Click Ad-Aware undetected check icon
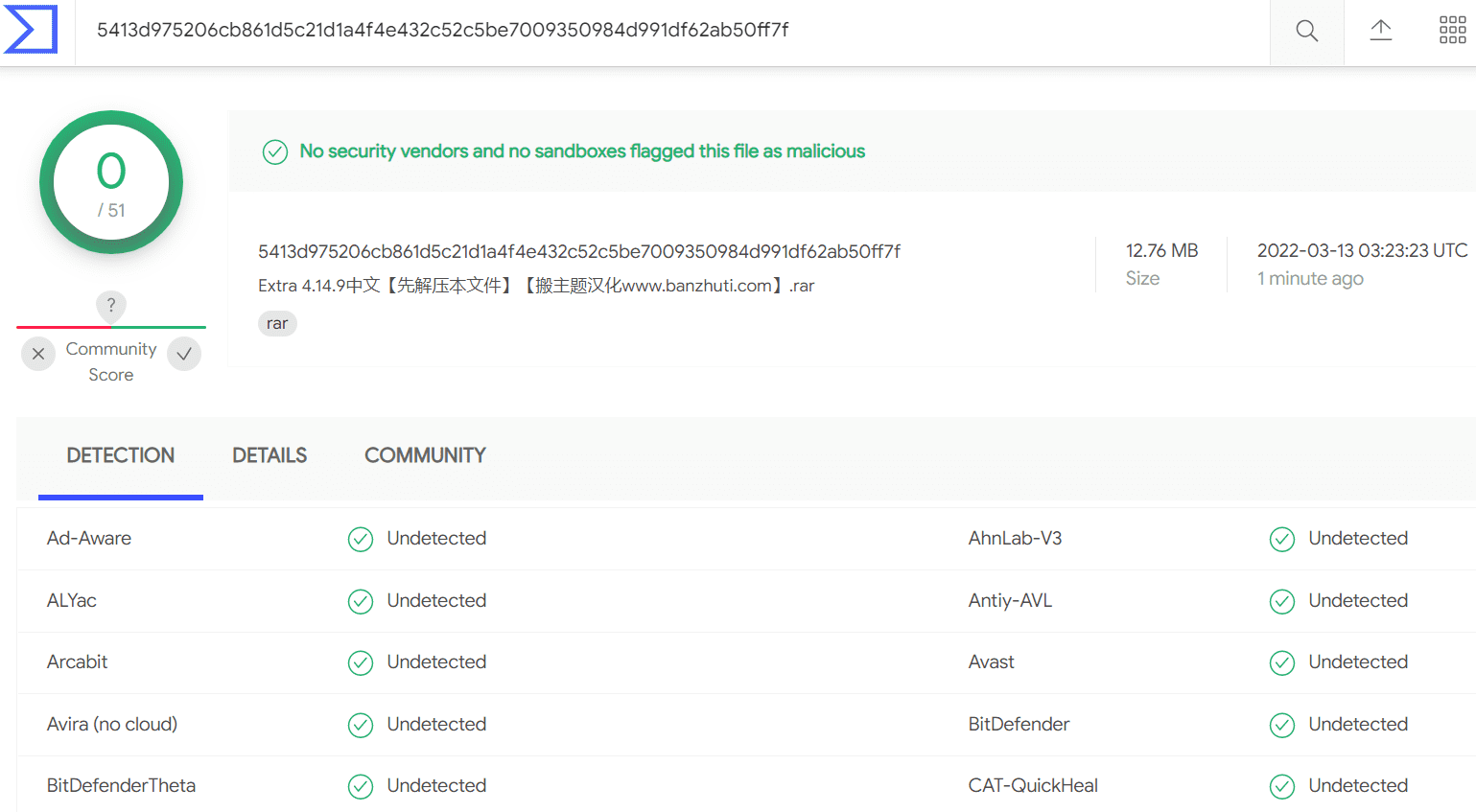 click(361, 539)
